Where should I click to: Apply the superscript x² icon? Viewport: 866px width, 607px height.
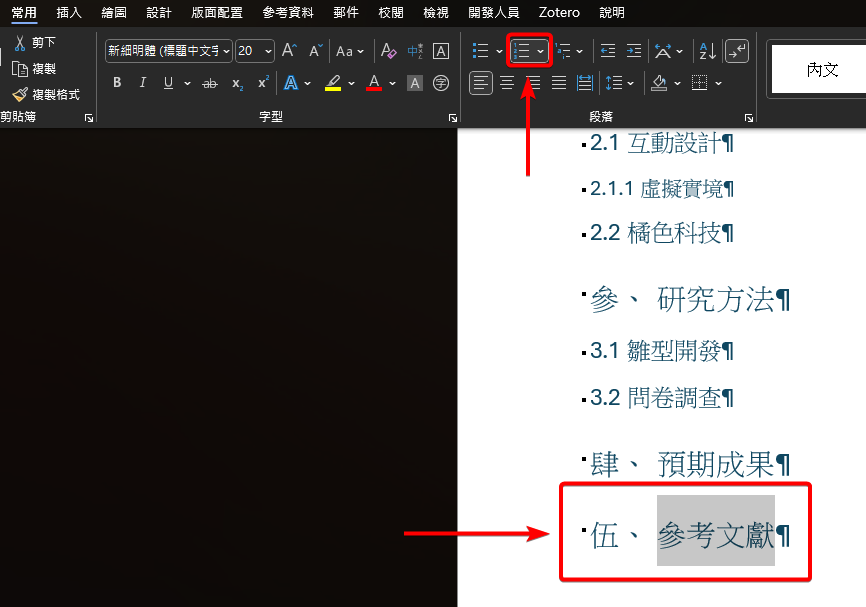click(263, 83)
